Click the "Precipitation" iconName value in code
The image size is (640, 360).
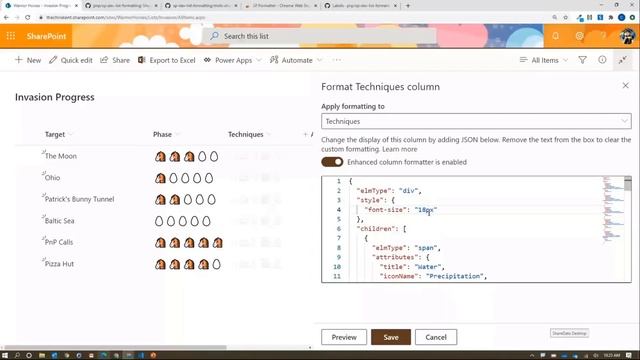pos(454,276)
